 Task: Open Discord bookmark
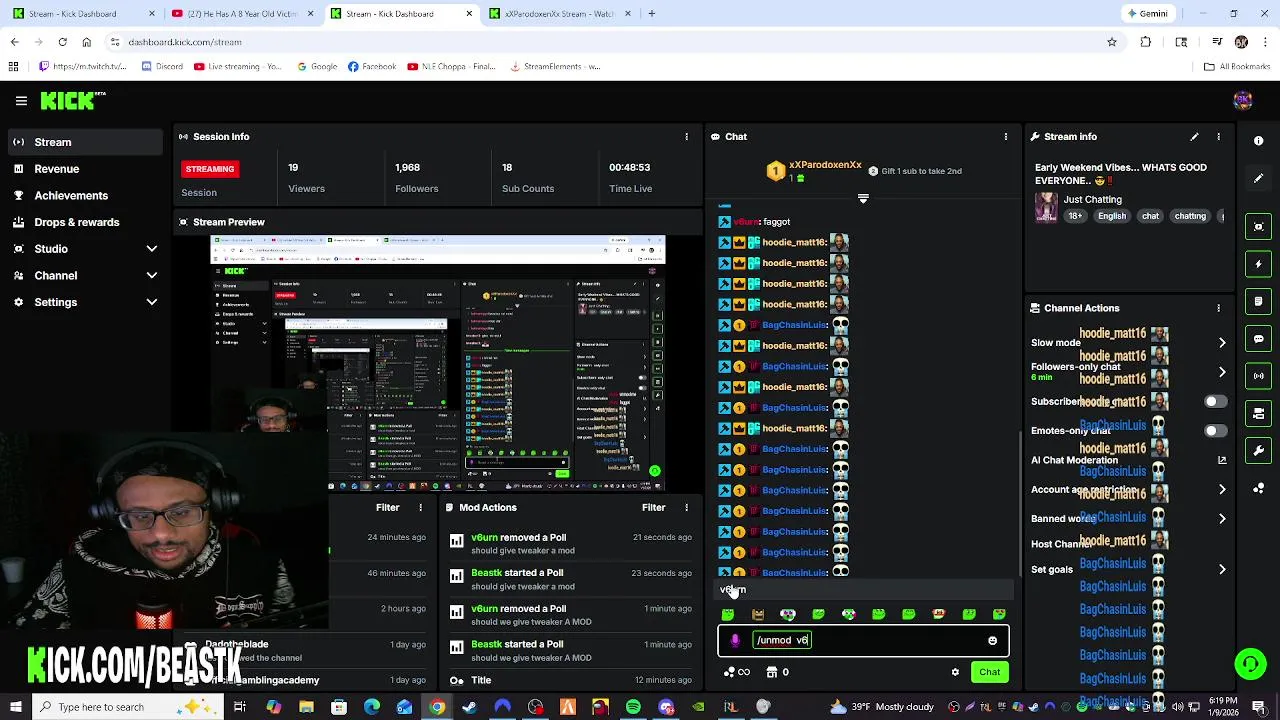162,67
